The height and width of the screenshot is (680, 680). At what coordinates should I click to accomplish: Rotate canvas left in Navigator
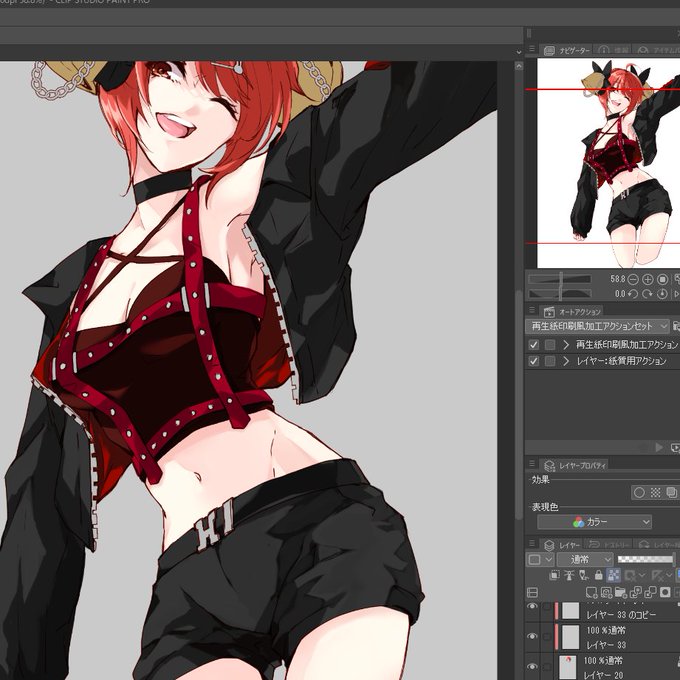[x=633, y=294]
